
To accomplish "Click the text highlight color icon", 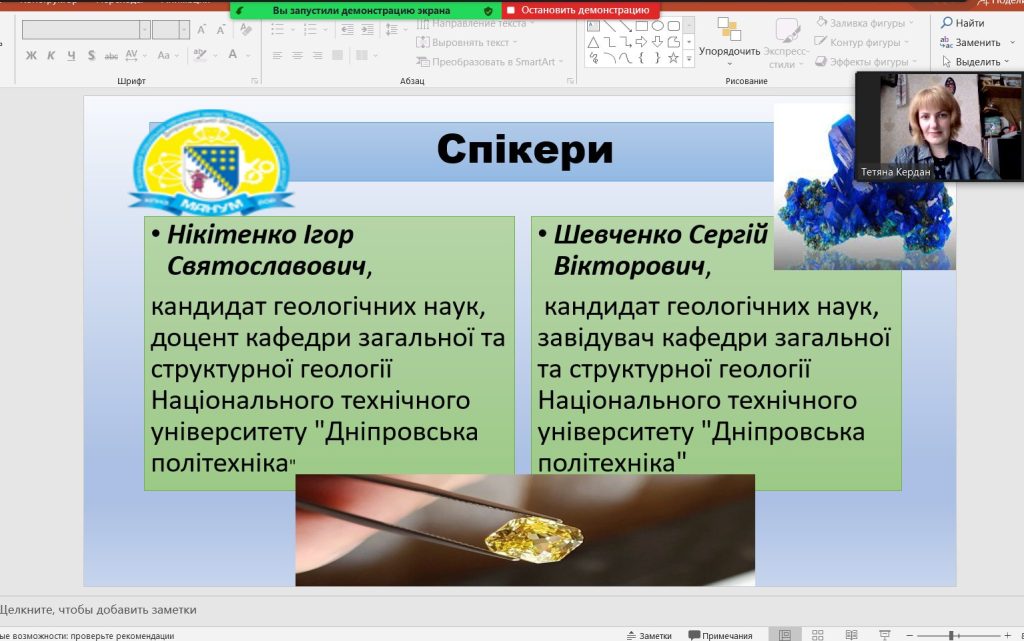I will tap(200, 55).
